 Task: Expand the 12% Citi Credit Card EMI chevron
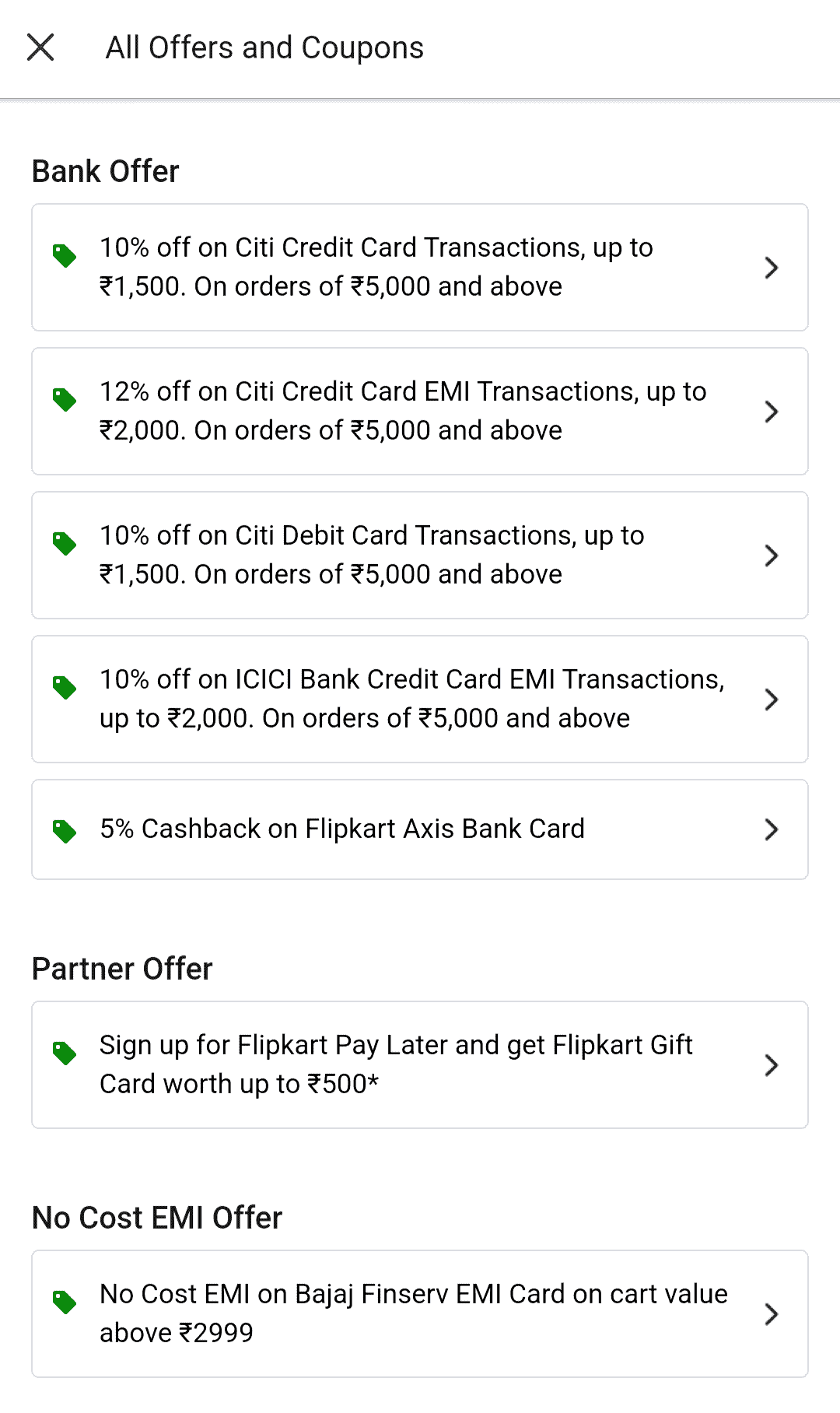point(771,412)
